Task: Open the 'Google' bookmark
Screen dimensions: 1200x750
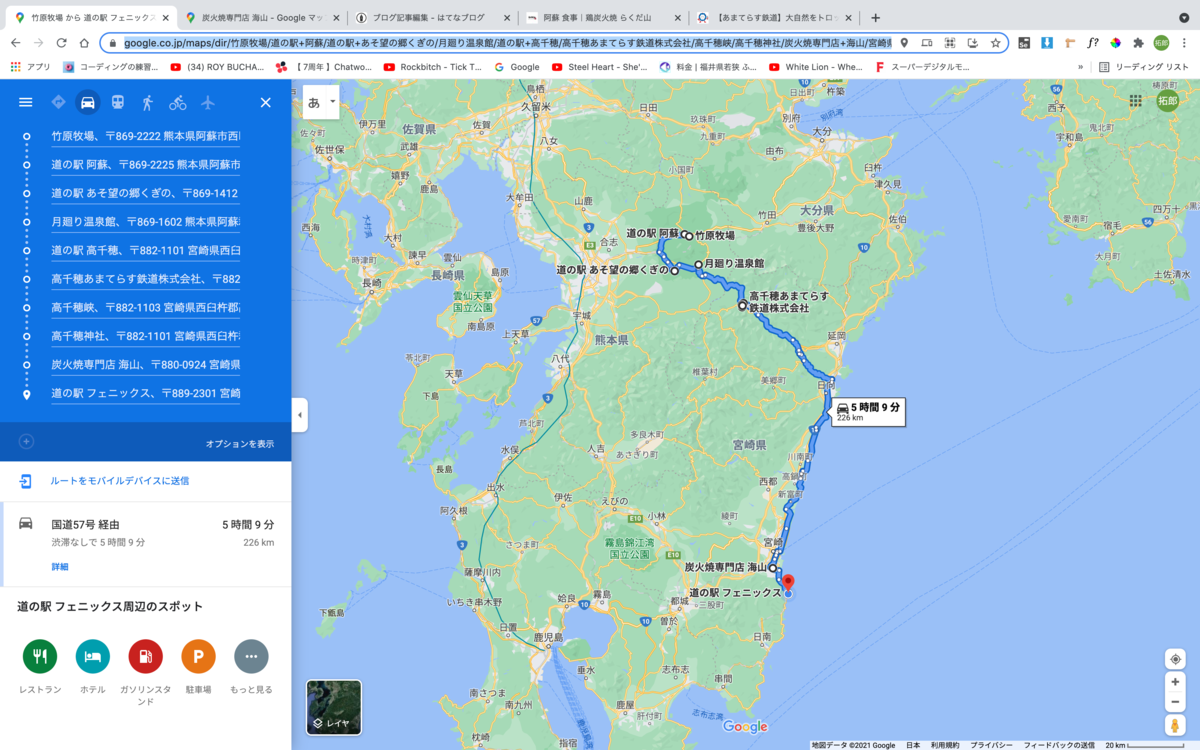Action: (x=517, y=67)
